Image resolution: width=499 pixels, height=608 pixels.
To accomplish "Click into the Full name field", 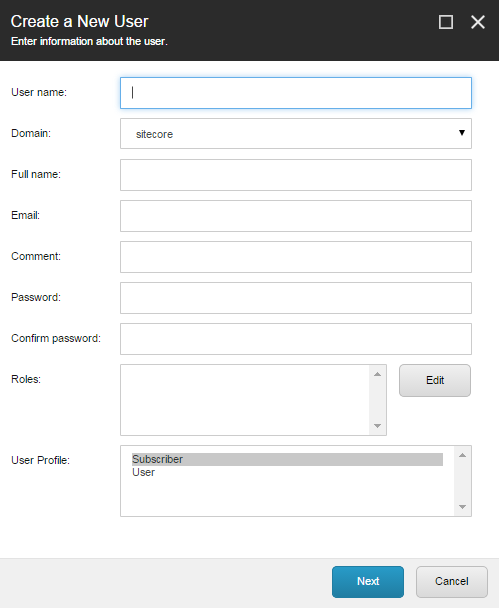I will (296, 175).
